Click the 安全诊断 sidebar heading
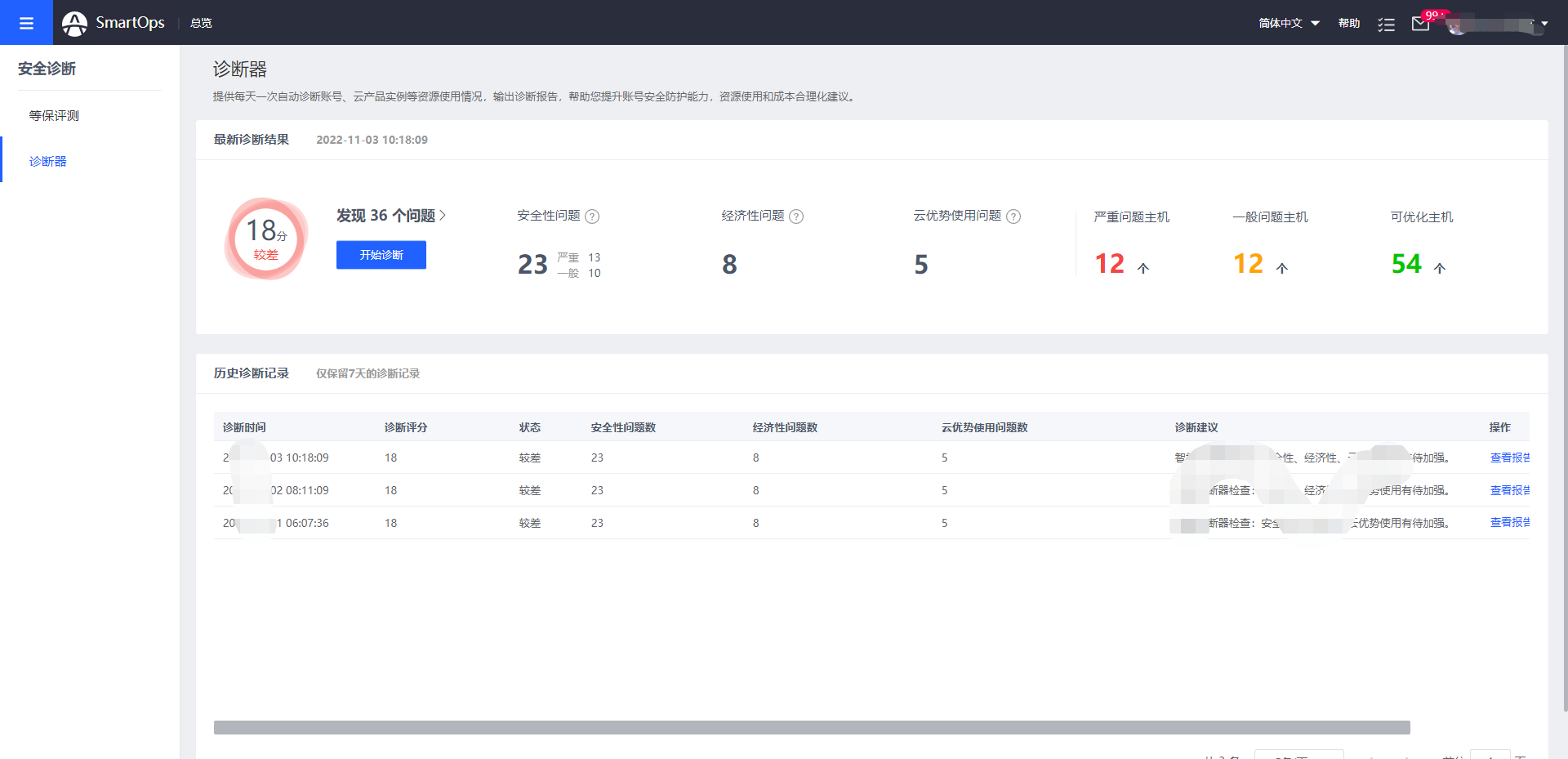This screenshot has height=759, width=1568. tap(47, 69)
